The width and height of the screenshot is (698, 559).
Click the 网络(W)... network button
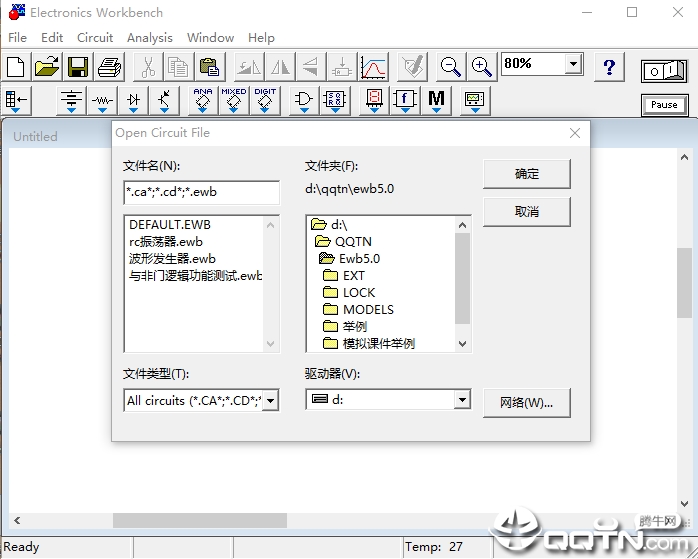pos(527,403)
